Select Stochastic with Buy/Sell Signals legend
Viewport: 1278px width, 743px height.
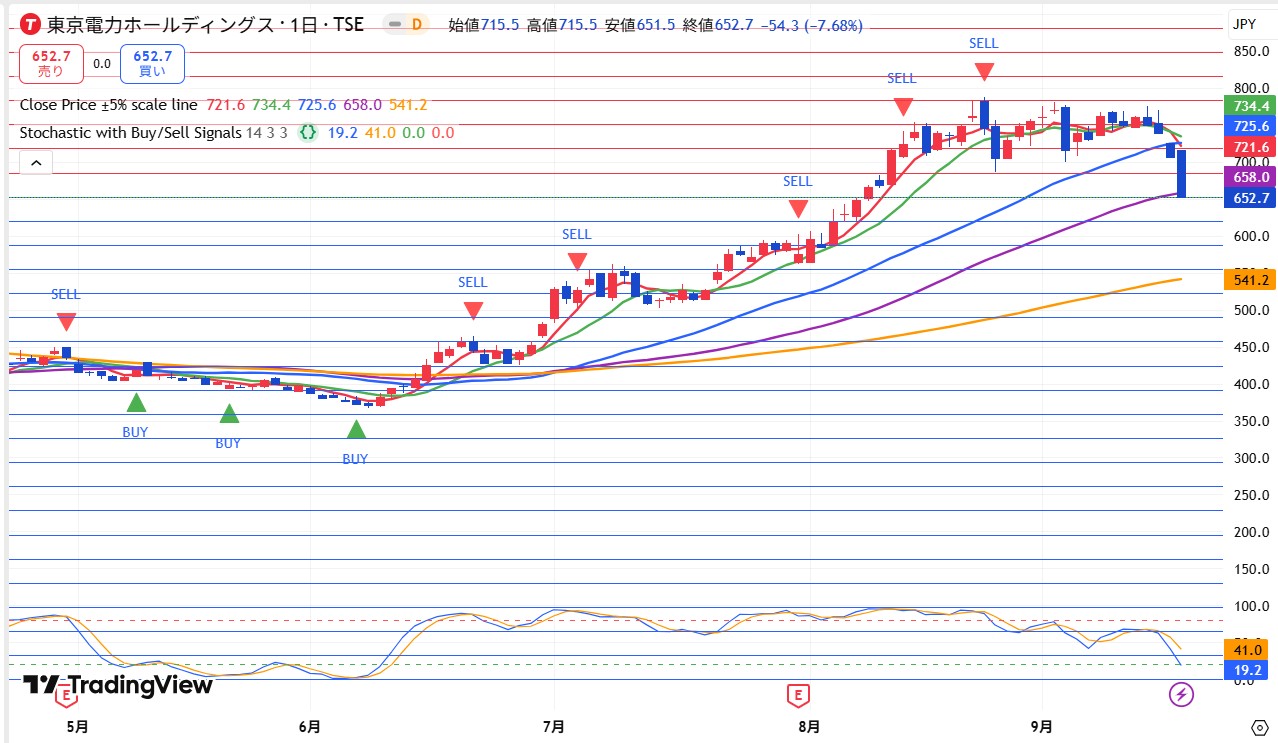pos(130,132)
